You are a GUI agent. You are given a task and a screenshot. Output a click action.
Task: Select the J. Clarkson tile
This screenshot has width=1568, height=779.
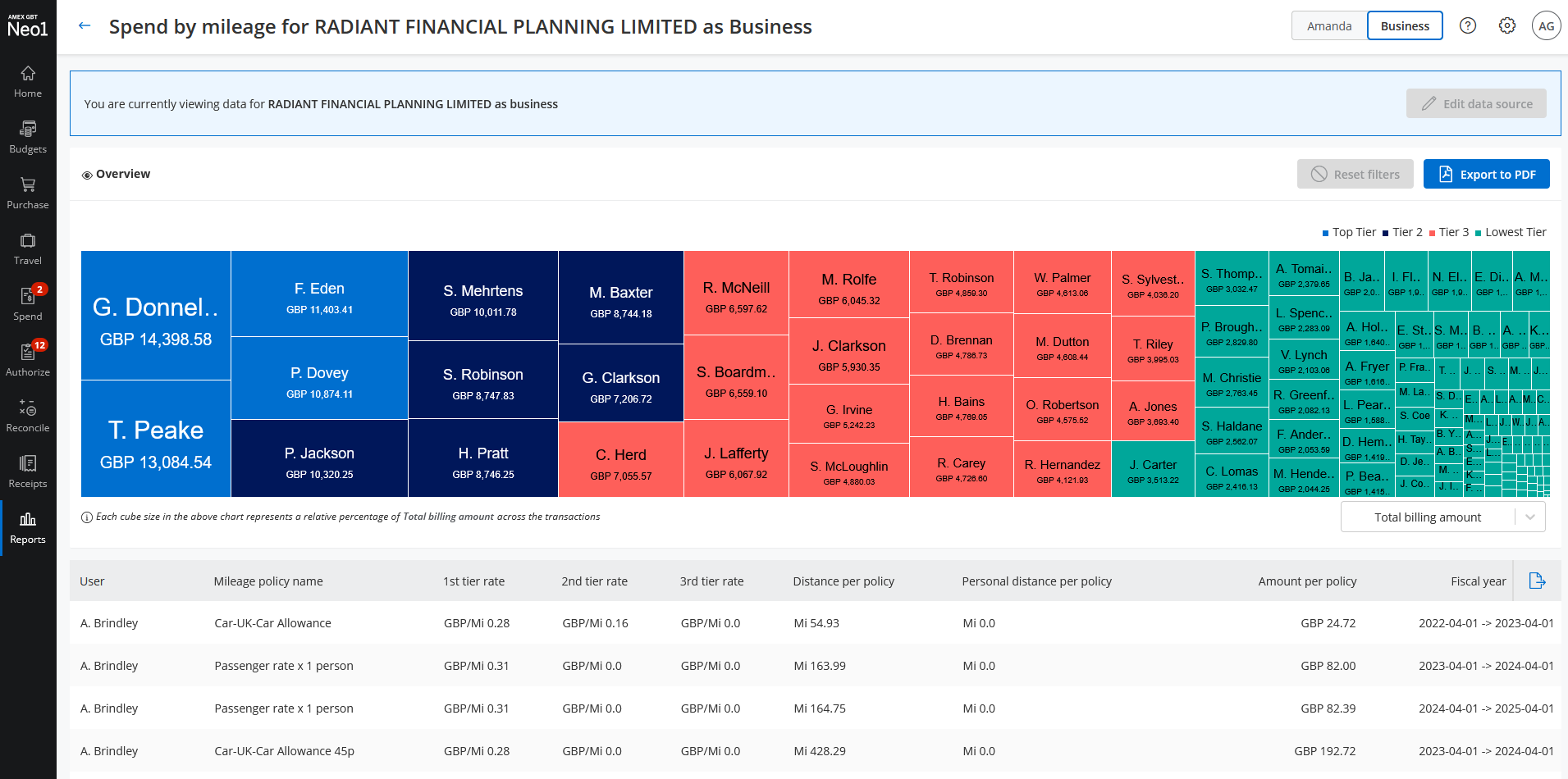tap(849, 350)
